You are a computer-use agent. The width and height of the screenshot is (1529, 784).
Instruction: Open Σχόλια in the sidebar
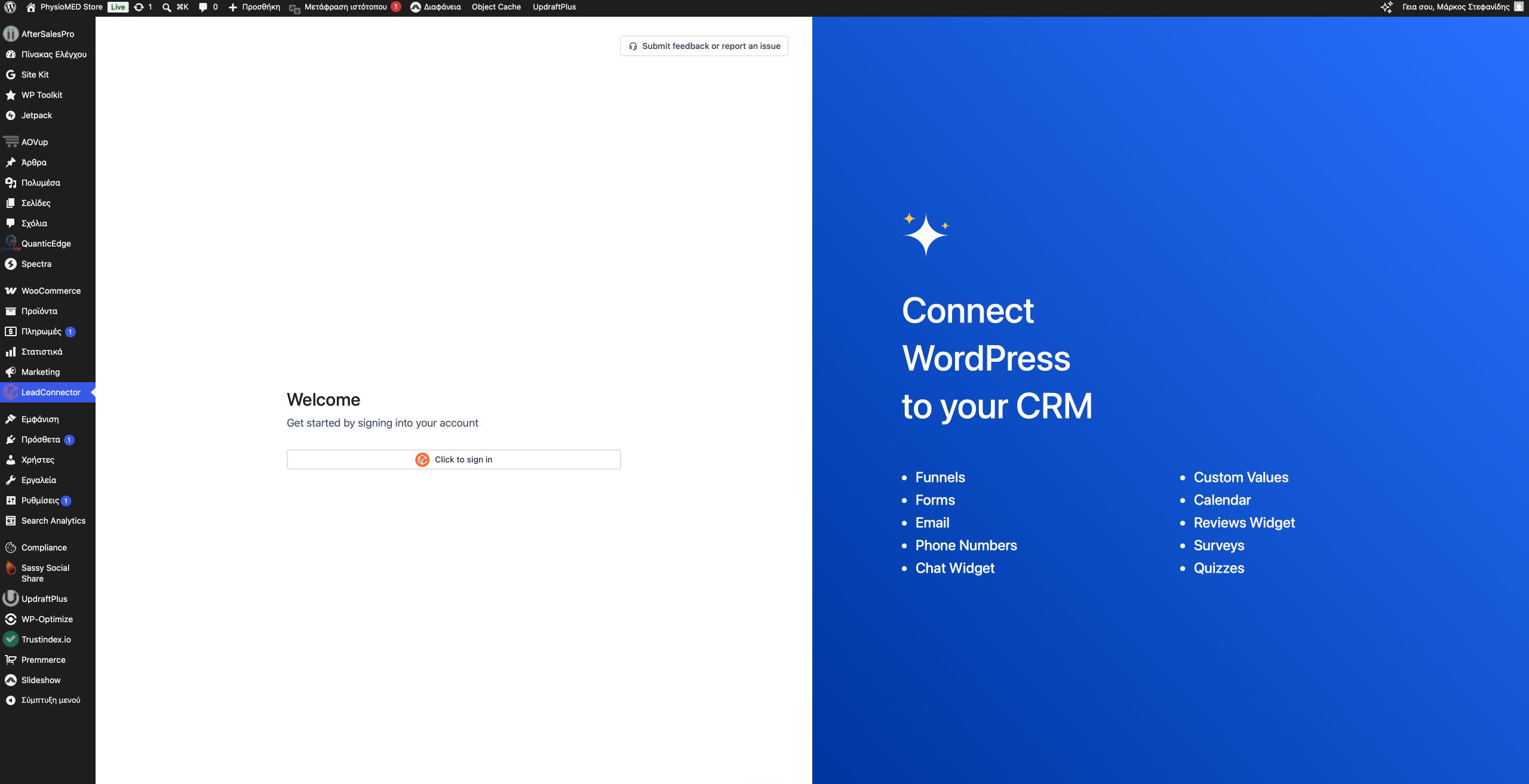[x=48, y=223]
